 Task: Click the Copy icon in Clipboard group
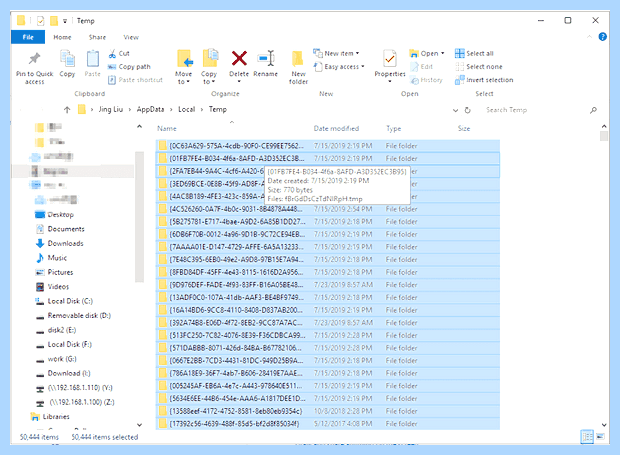point(67,59)
